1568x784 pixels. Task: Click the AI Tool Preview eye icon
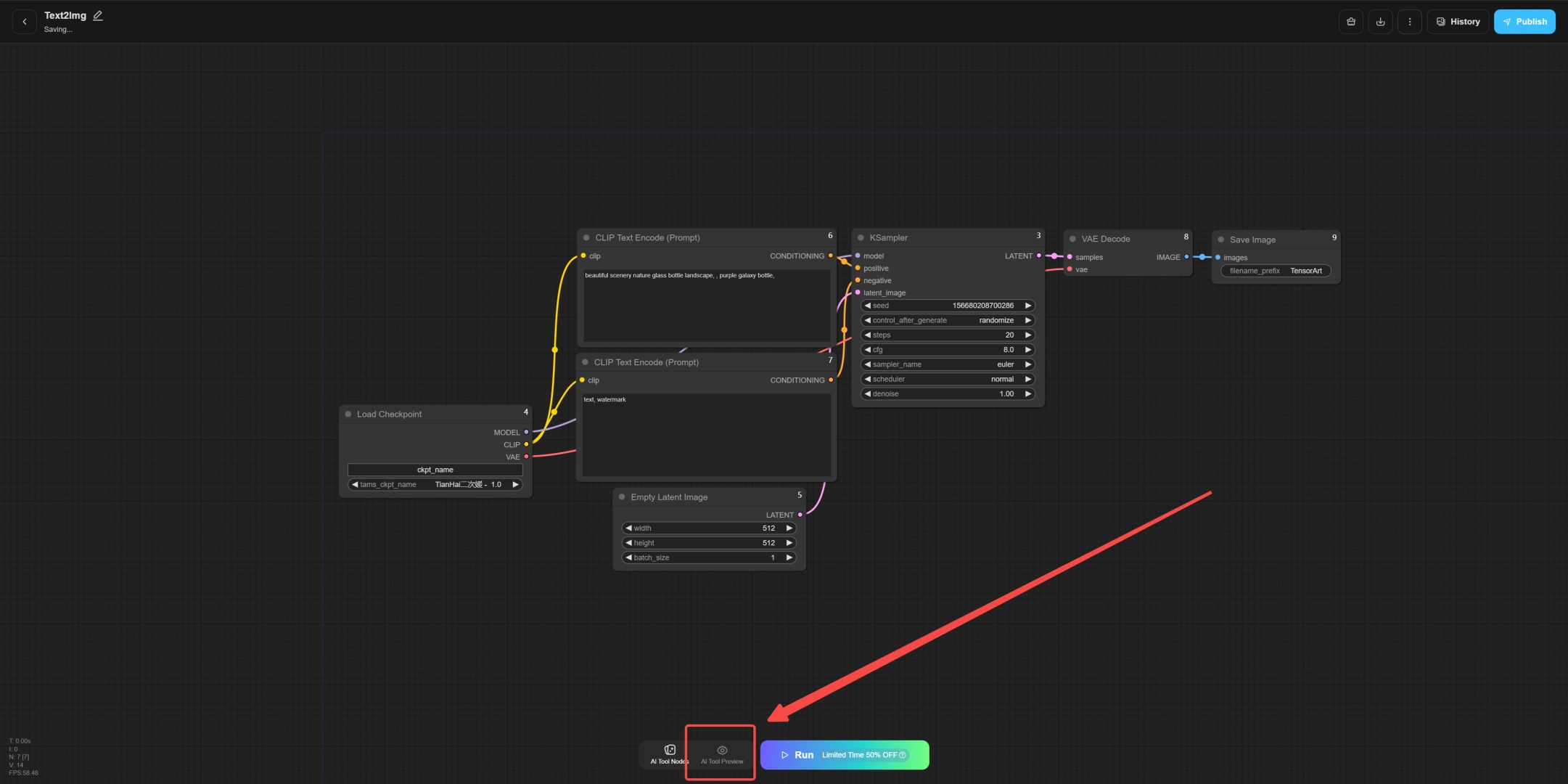click(x=722, y=751)
